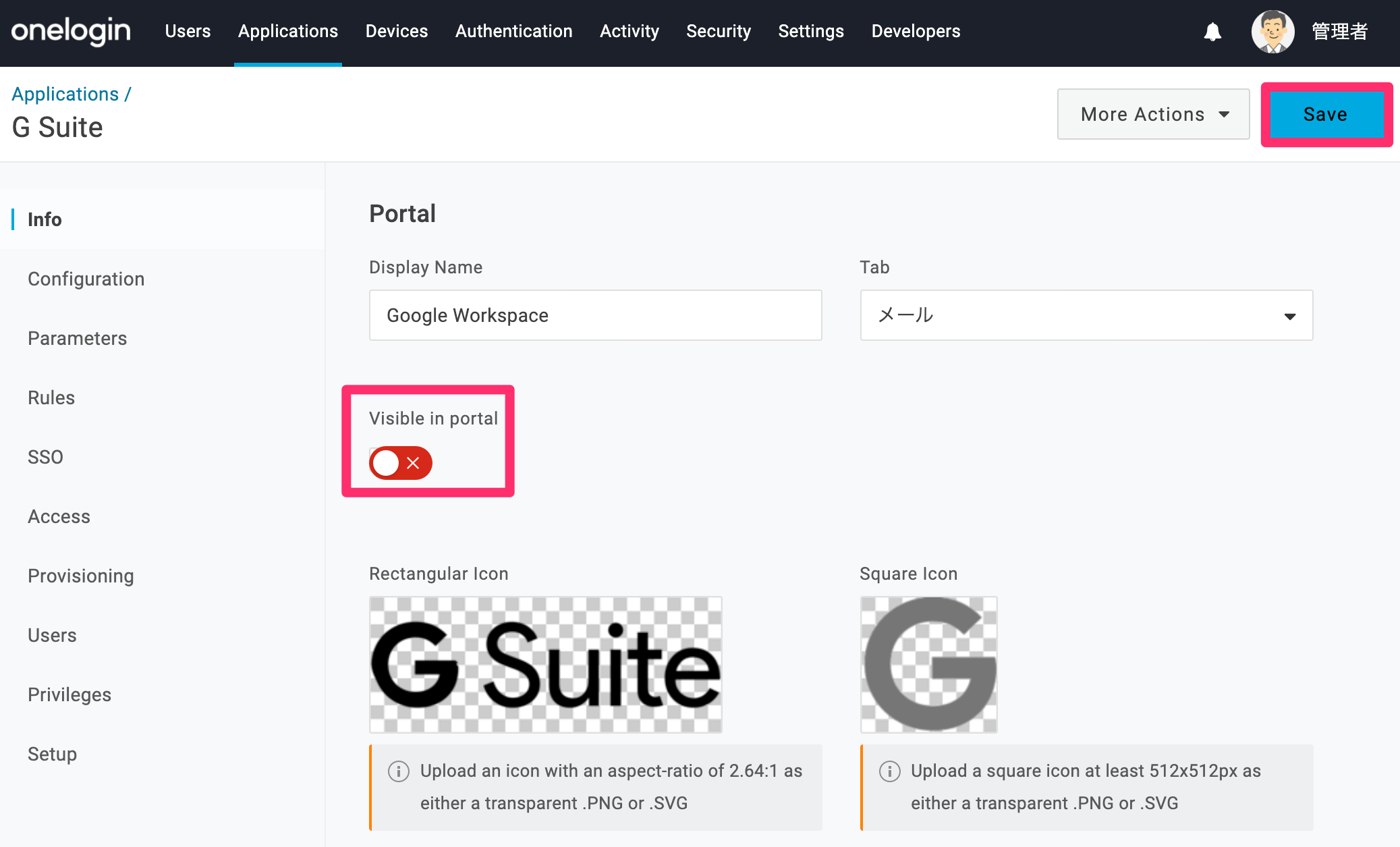
Task: Click the Square Icon label
Action: 909,574
